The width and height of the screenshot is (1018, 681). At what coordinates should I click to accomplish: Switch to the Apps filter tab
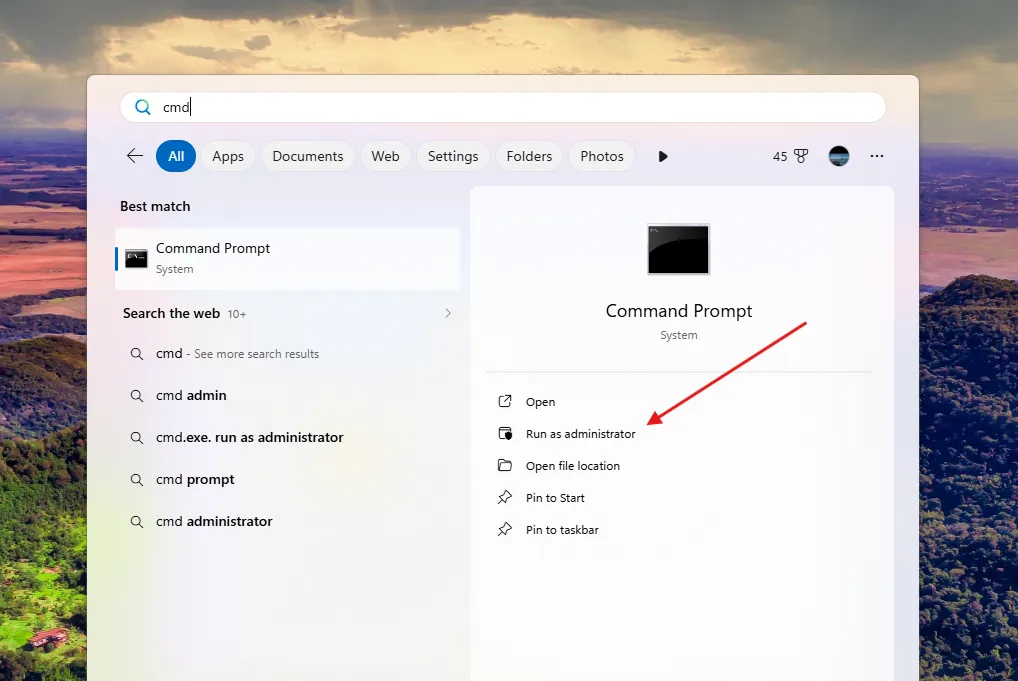pyautogui.click(x=228, y=156)
